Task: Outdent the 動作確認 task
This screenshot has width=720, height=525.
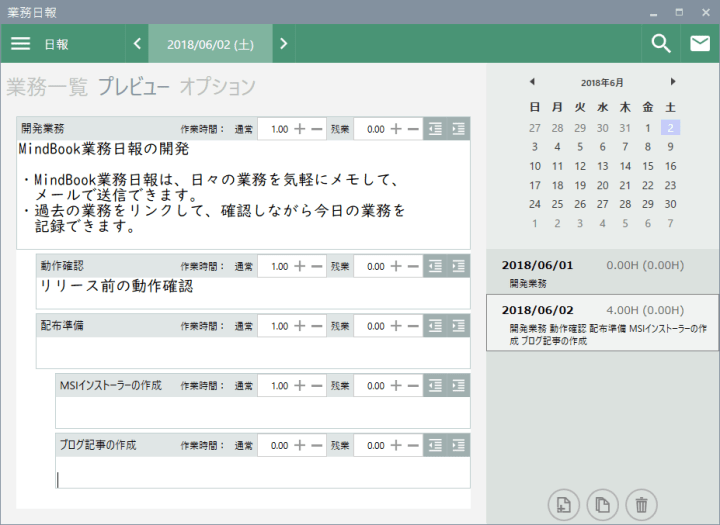Action: coord(435,266)
